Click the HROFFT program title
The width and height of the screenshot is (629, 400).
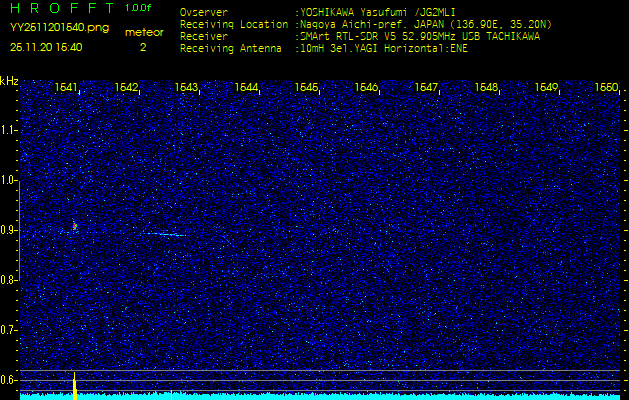[x=62, y=8]
